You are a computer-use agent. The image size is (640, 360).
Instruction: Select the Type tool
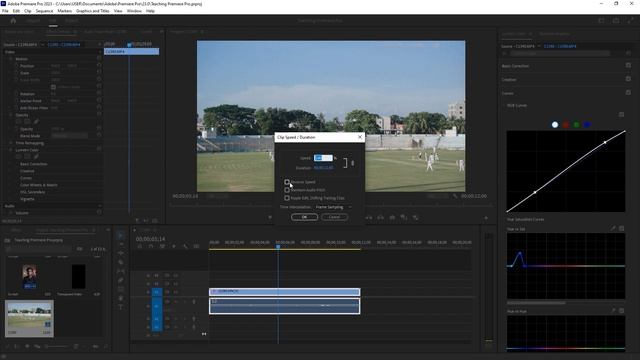(121, 307)
